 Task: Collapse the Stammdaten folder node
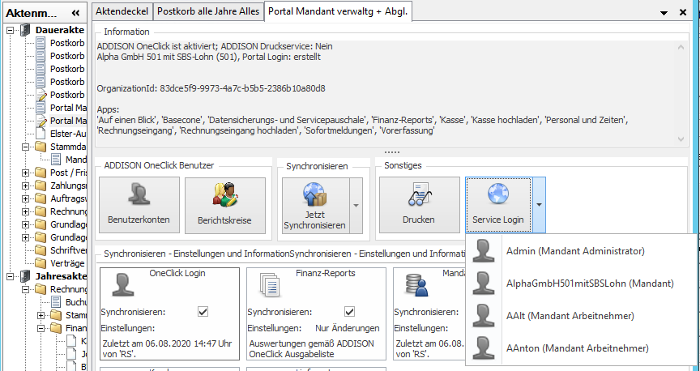click(25, 147)
